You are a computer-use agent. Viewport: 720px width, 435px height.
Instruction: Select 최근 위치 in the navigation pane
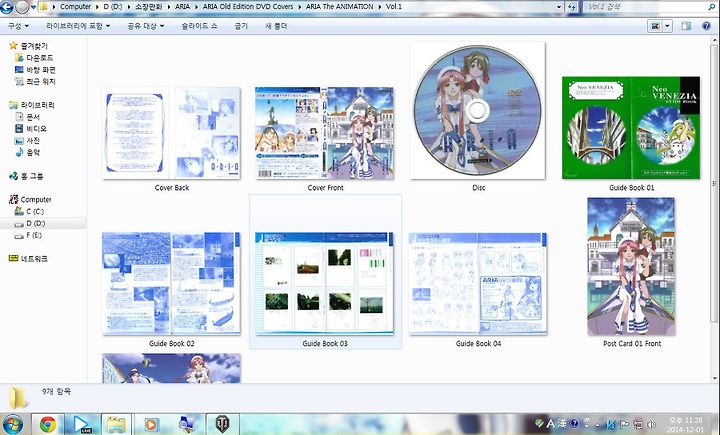[x=35, y=81]
